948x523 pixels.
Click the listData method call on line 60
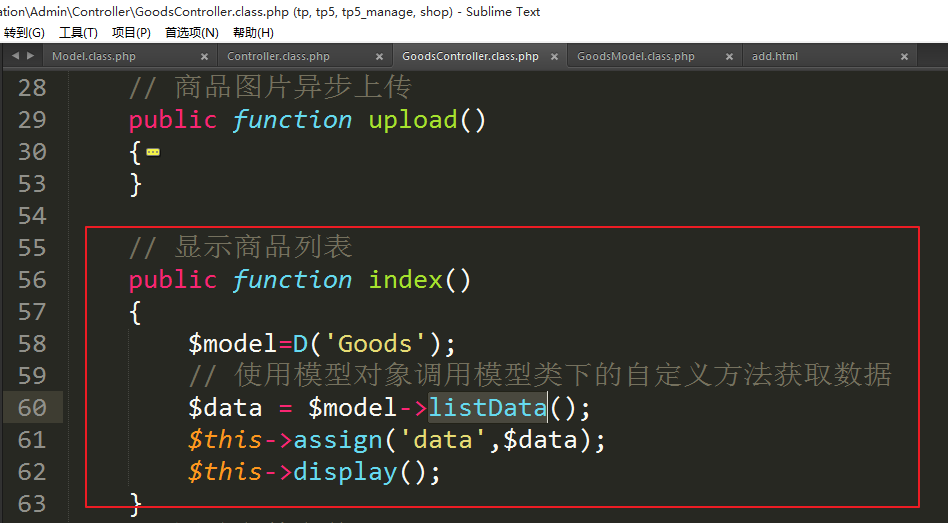pyautogui.click(x=487, y=408)
